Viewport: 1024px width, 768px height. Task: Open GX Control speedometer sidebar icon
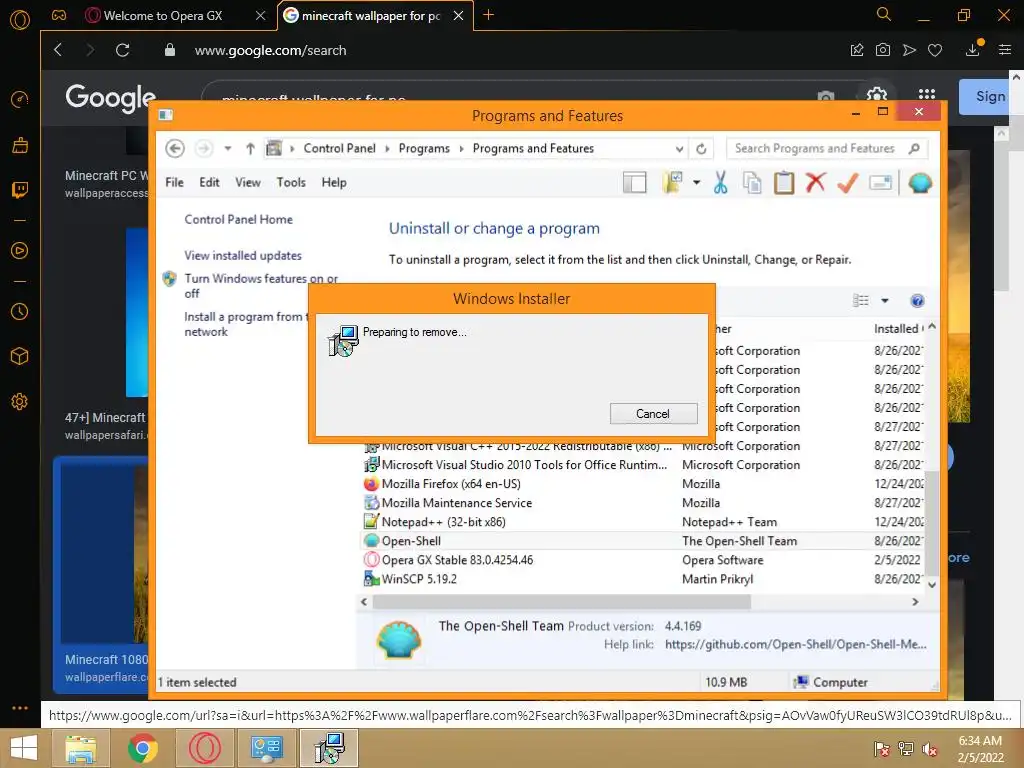click(20, 99)
